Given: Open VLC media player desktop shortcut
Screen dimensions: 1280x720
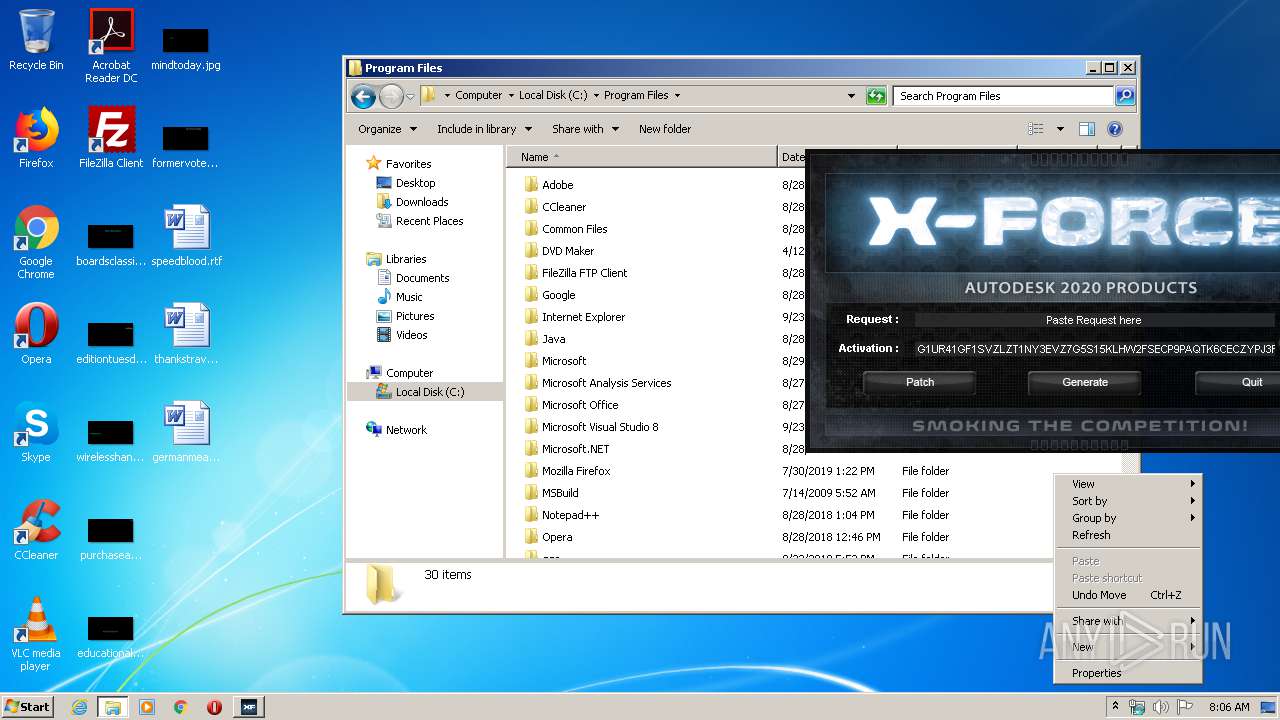Looking at the screenshot, I should (x=36, y=634).
